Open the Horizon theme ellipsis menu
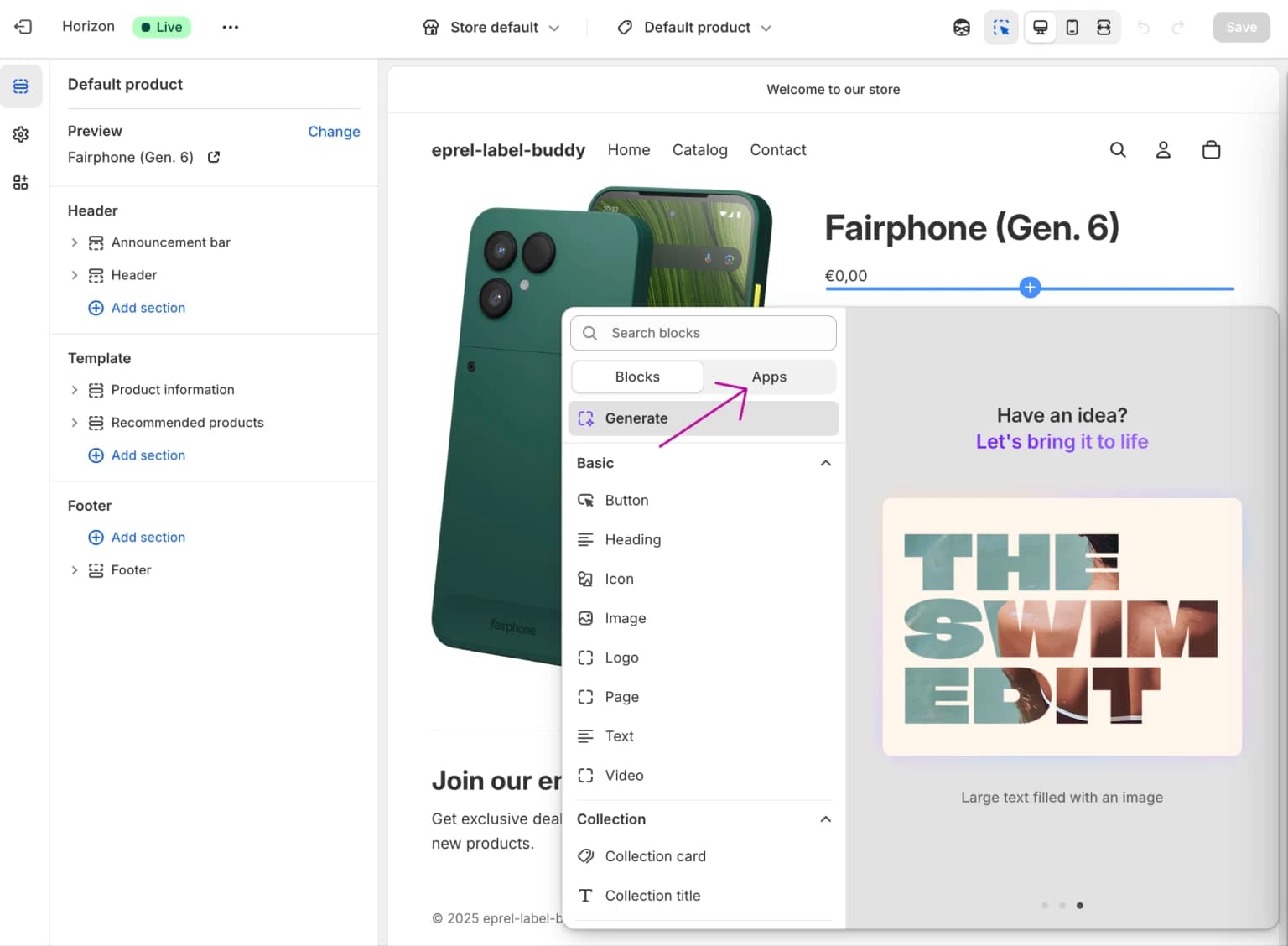 (x=230, y=27)
